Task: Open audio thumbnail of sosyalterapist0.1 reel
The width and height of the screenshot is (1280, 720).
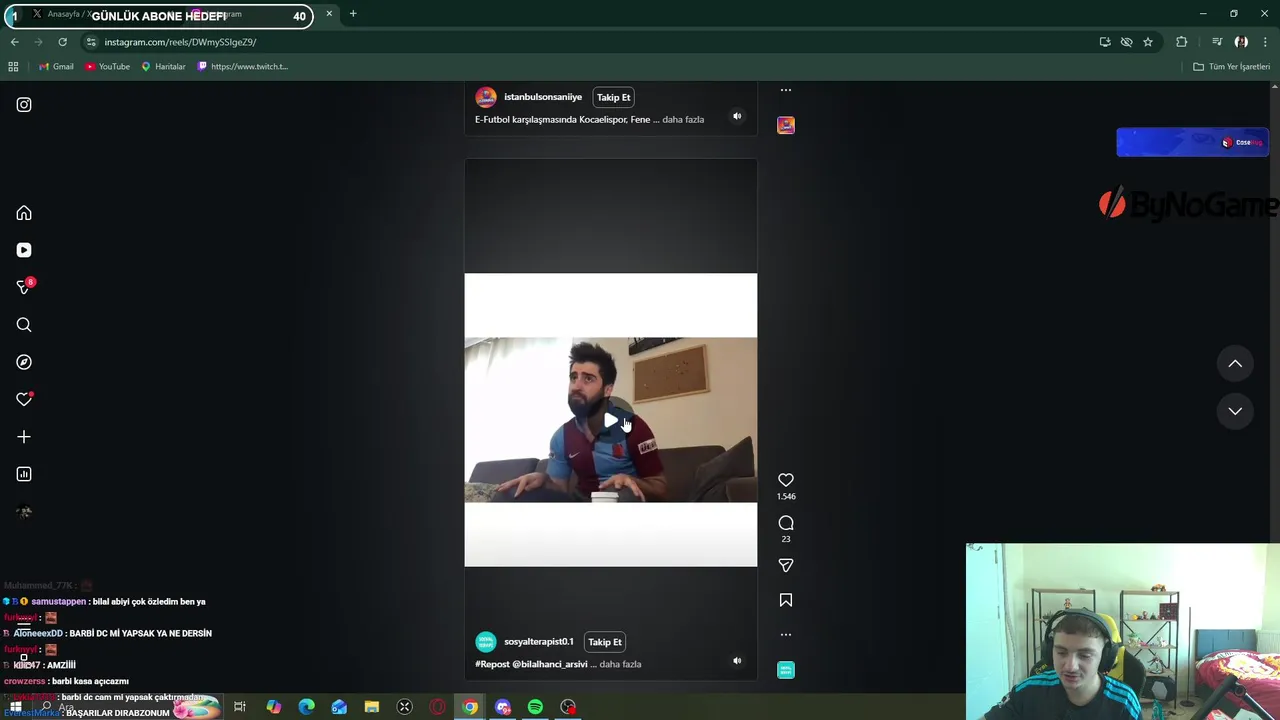Action: 786,670
